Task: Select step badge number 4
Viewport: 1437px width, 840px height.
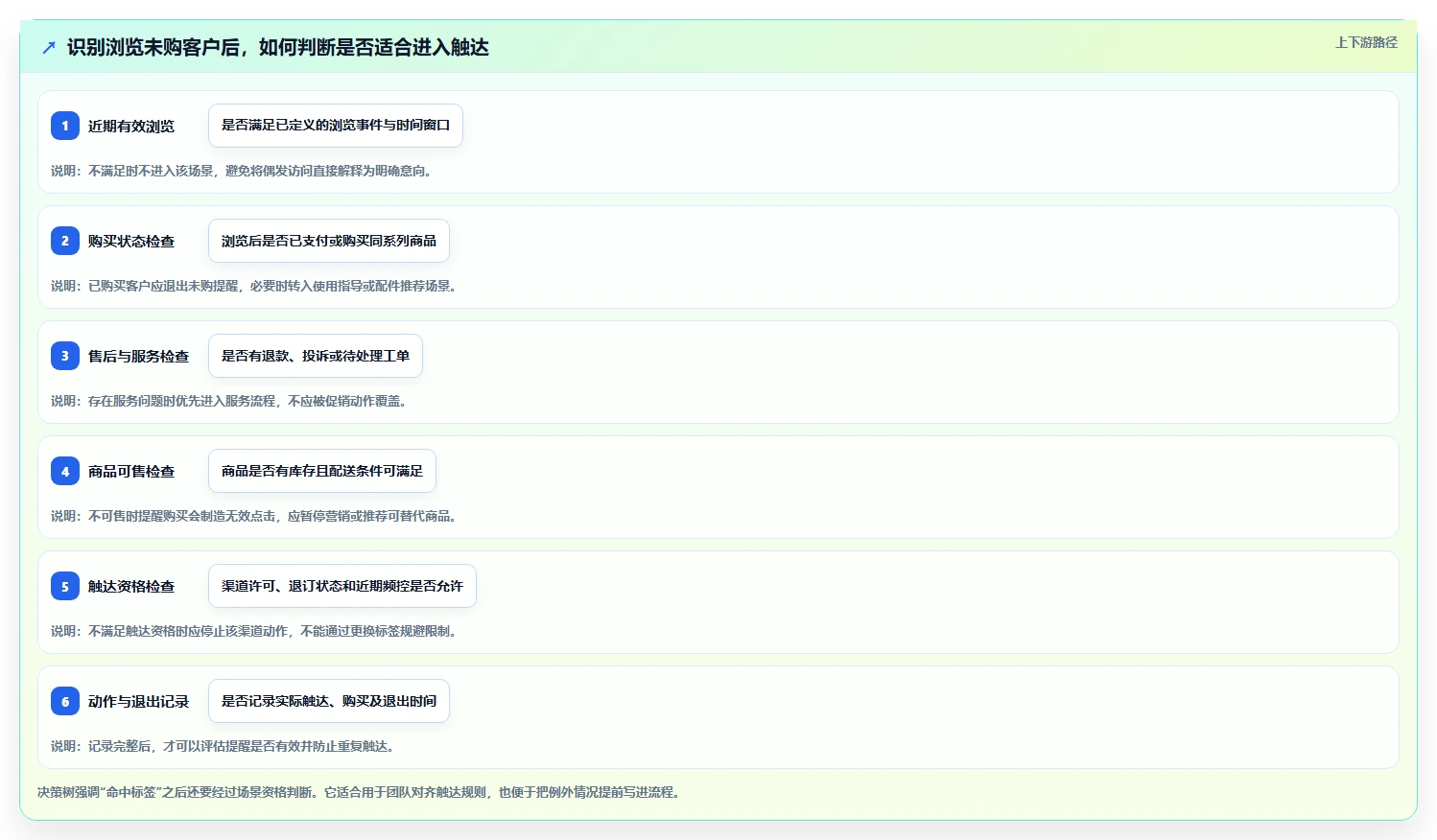Action: point(65,471)
